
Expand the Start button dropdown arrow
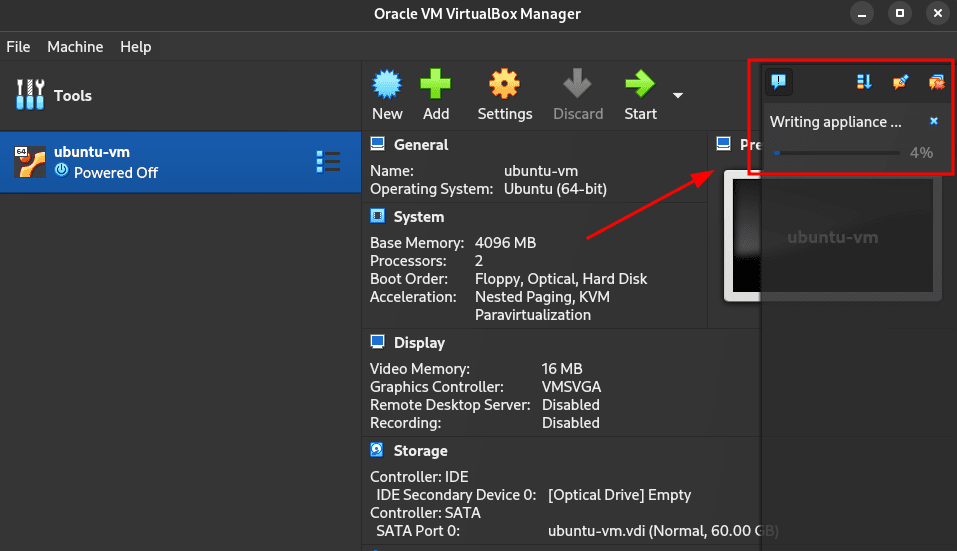[x=677, y=95]
